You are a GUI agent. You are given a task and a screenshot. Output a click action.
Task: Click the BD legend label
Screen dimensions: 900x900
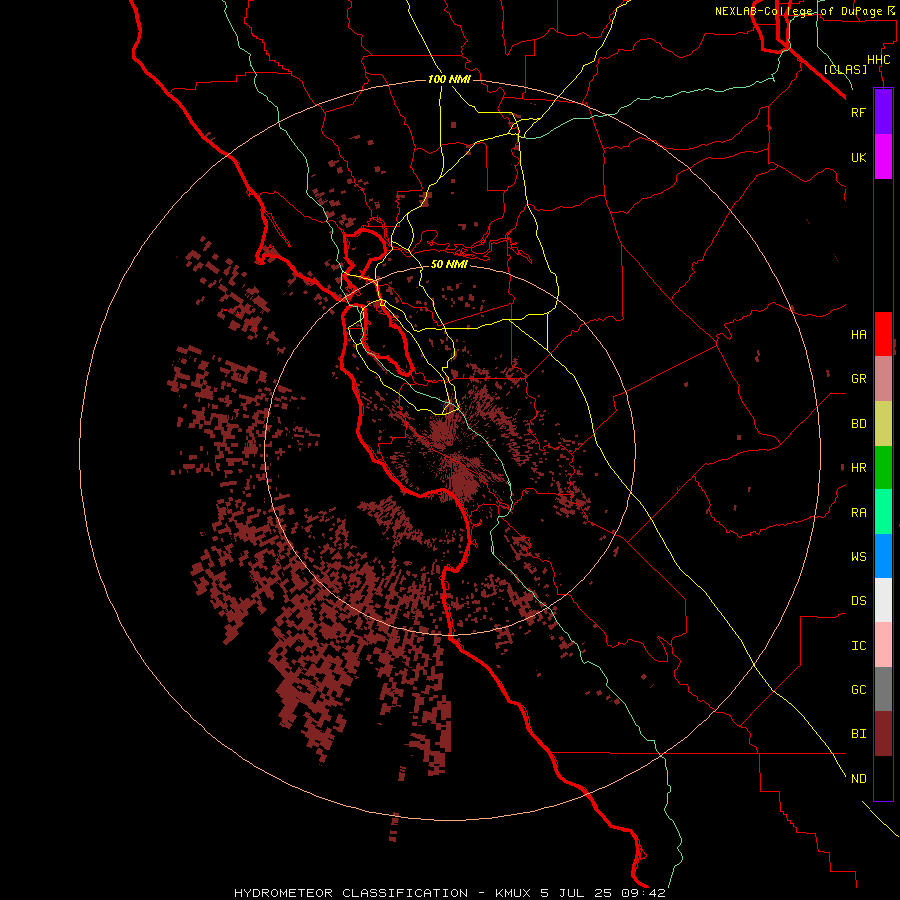tap(858, 424)
